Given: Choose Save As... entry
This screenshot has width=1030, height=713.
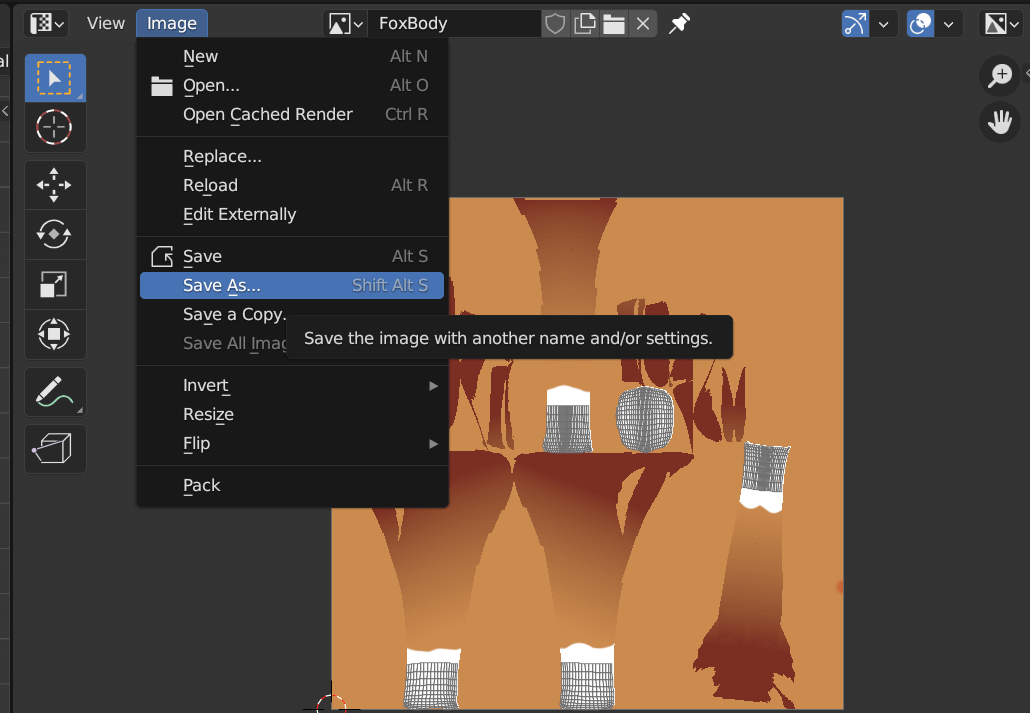Looking at the screenshot, I should point(292,285).
